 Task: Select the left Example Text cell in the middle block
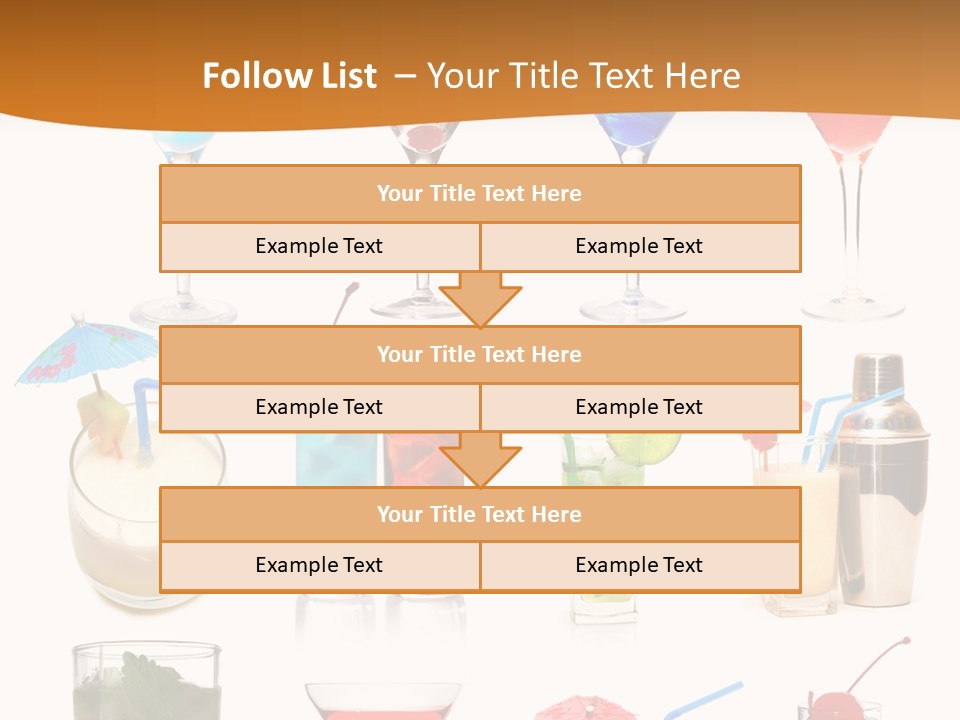(319, 408)
